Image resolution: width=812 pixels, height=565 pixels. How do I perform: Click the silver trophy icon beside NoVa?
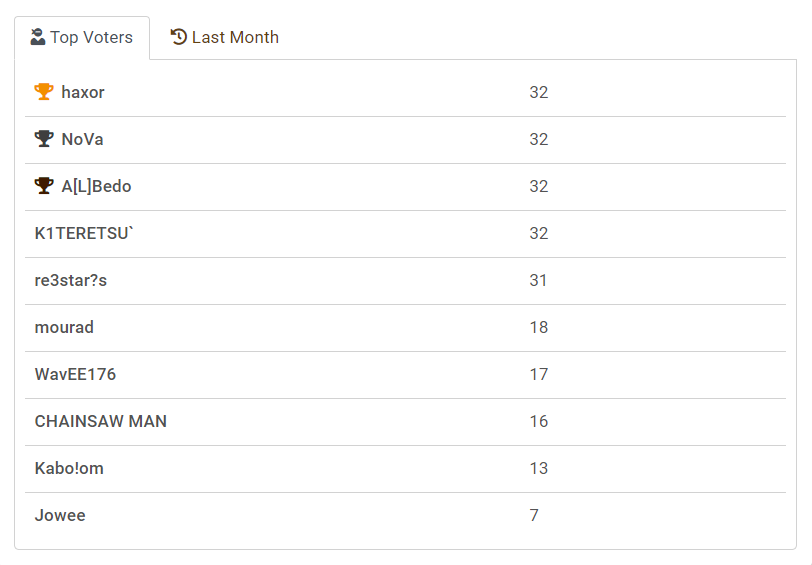pyautogui.click(x=44, y=139)
